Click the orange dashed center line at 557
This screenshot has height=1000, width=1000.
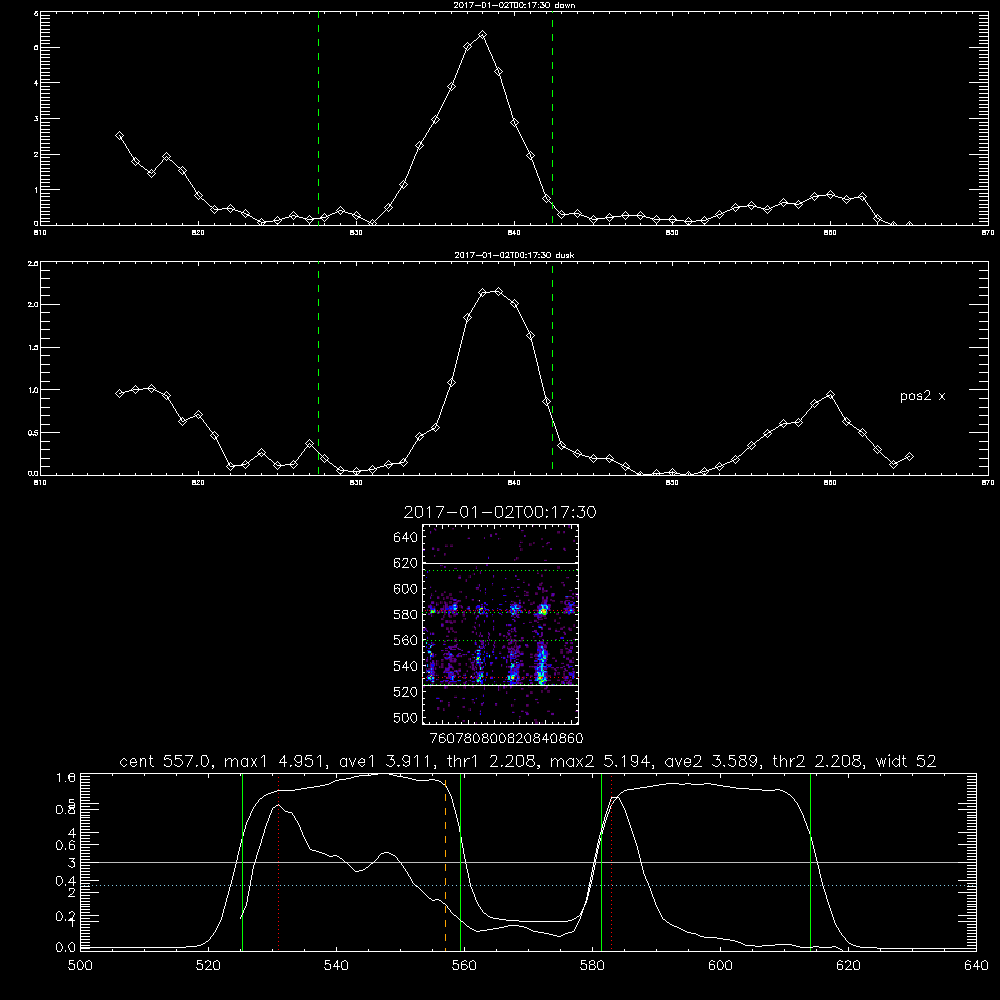tap(445, 864)
